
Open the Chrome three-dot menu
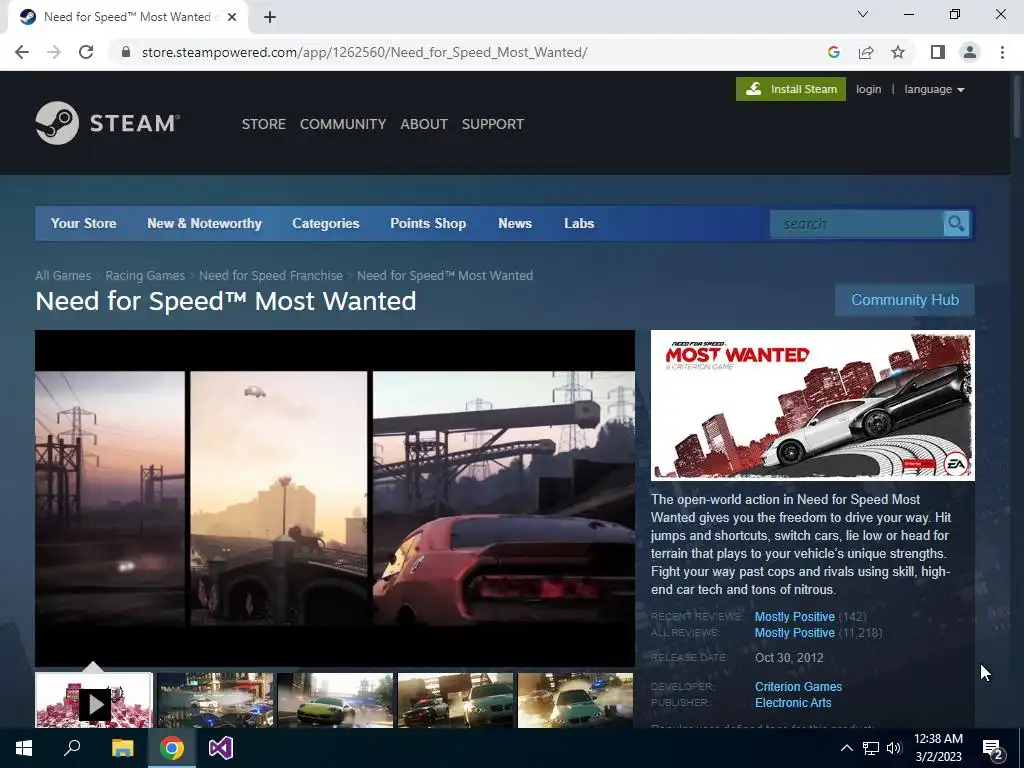(1002, 52)
